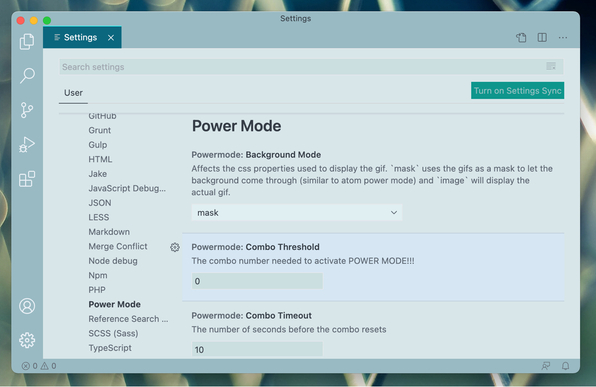Screen dimensions: 596x387
Task: Split the editor right
Action: tap(542, 37)
